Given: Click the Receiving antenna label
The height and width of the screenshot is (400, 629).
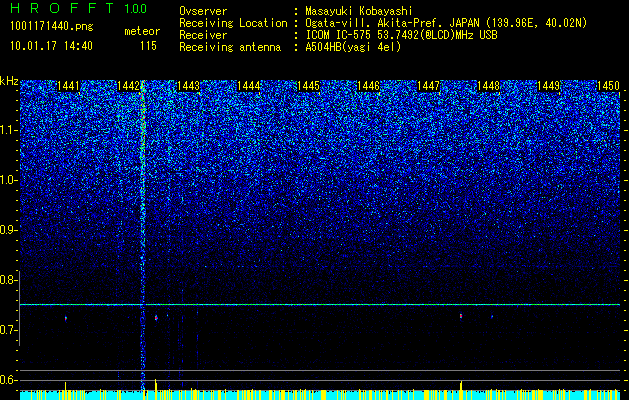Looking at the screenshot, I should pos(230,47).
